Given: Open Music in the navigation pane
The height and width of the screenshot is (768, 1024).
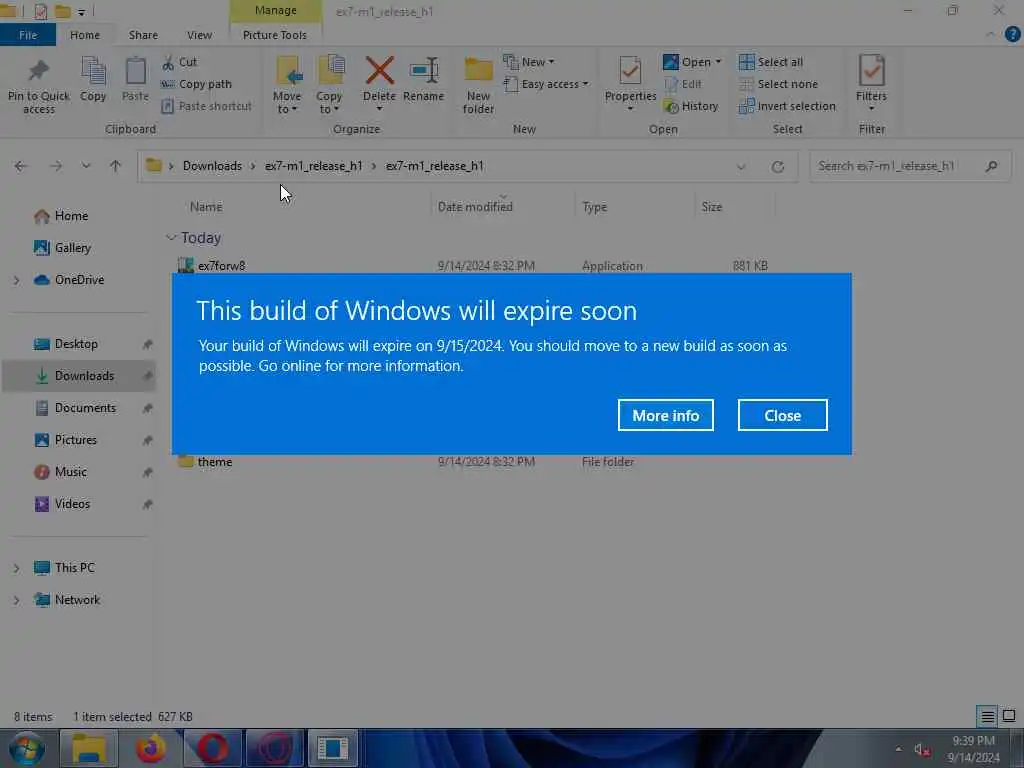Looking at the screenshot, I should point(71,472).
